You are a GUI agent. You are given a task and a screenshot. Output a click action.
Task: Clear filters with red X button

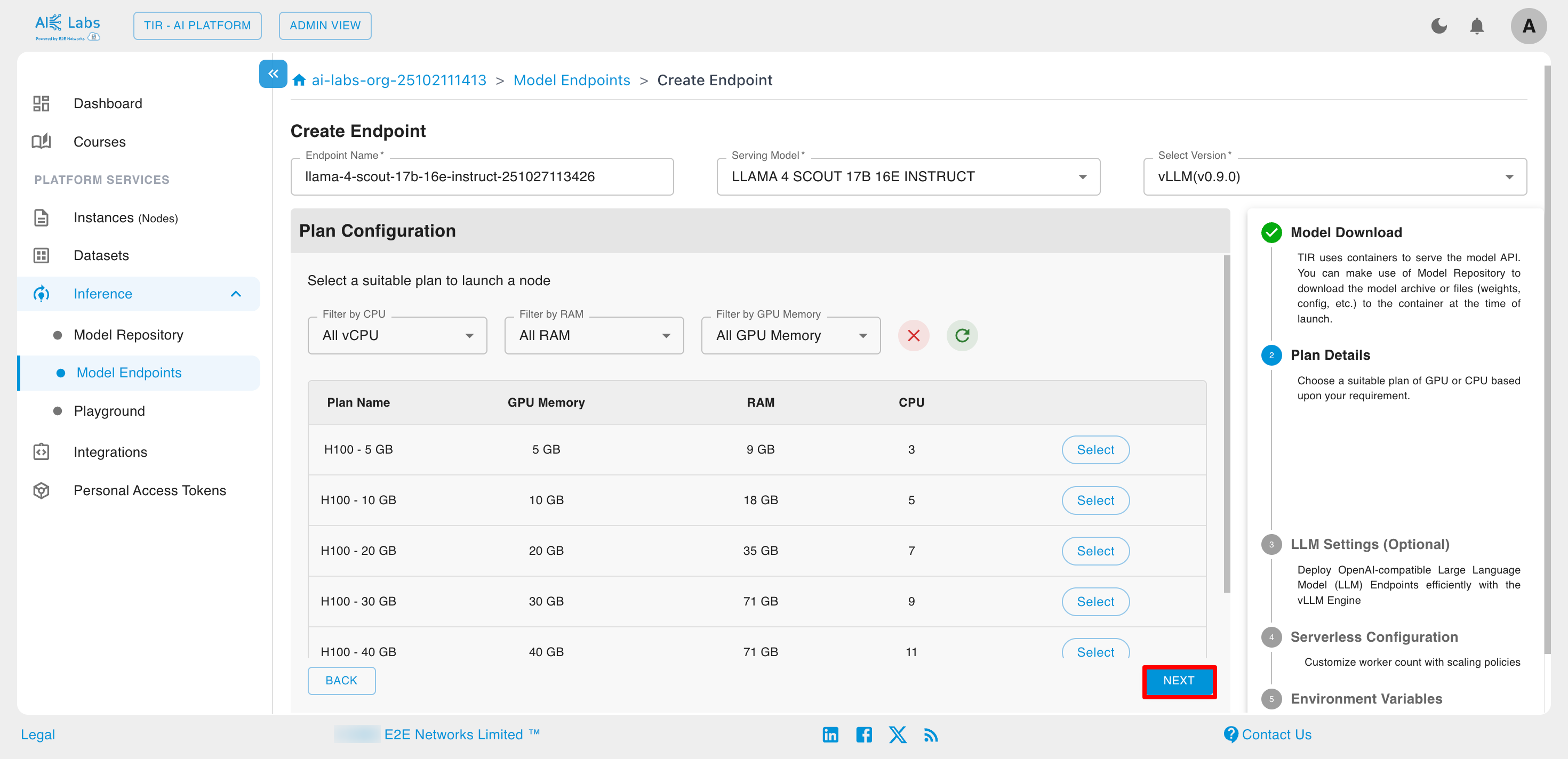(914, 336)
